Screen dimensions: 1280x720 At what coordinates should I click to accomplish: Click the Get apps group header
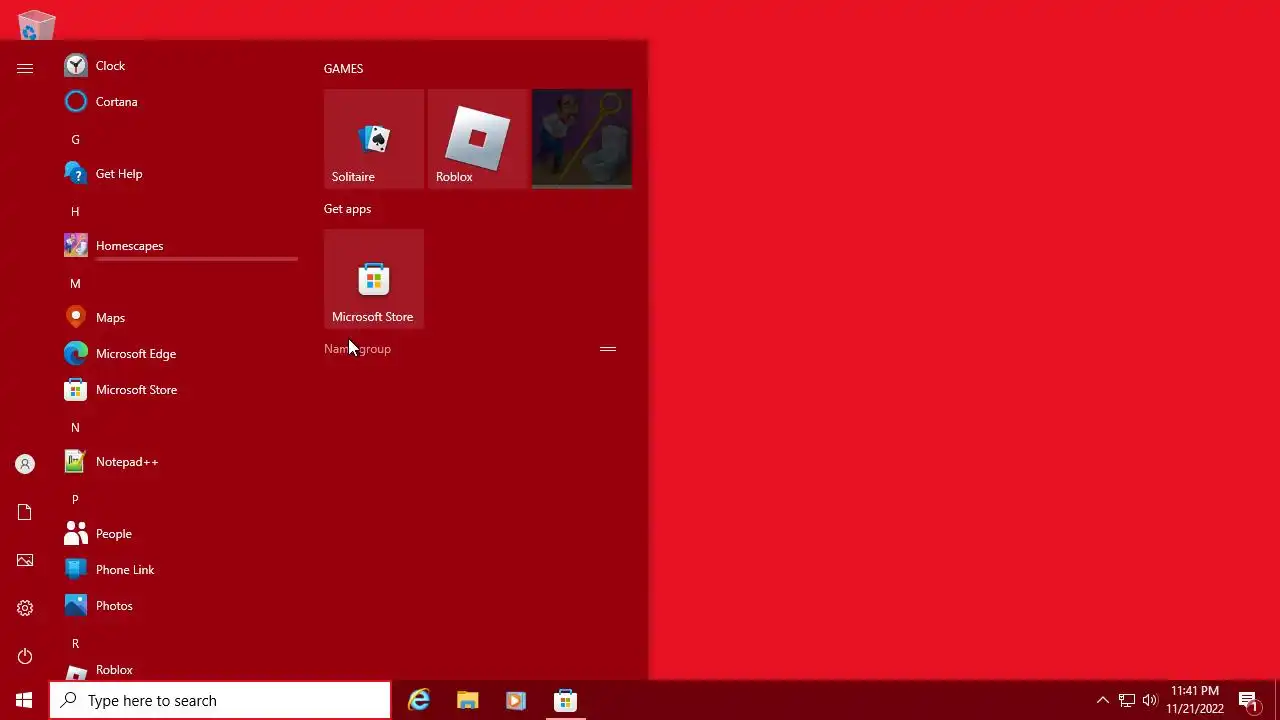pos(347,208)
